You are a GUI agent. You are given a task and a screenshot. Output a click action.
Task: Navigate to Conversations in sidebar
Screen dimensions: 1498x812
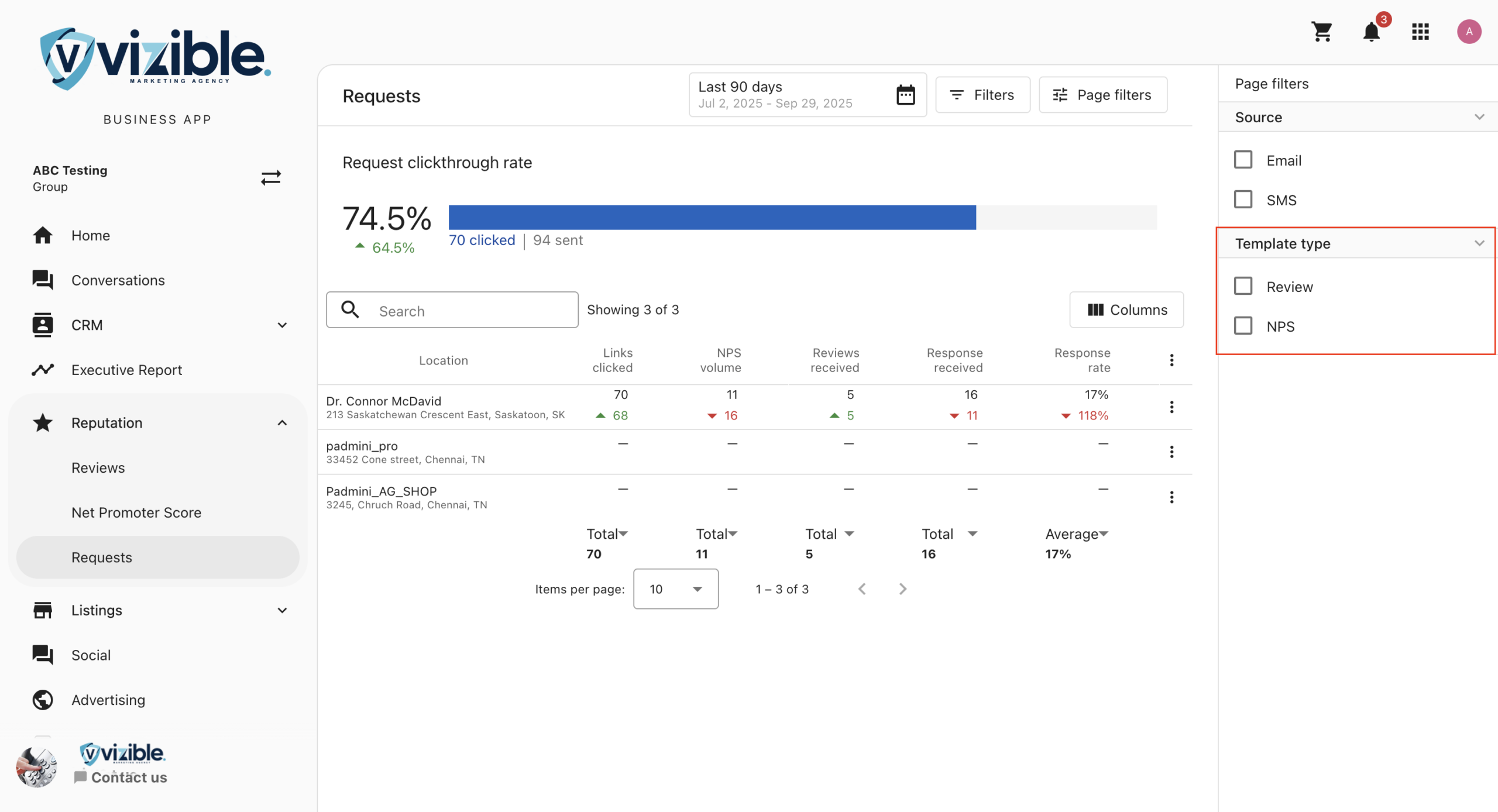(x=118, y=280)
